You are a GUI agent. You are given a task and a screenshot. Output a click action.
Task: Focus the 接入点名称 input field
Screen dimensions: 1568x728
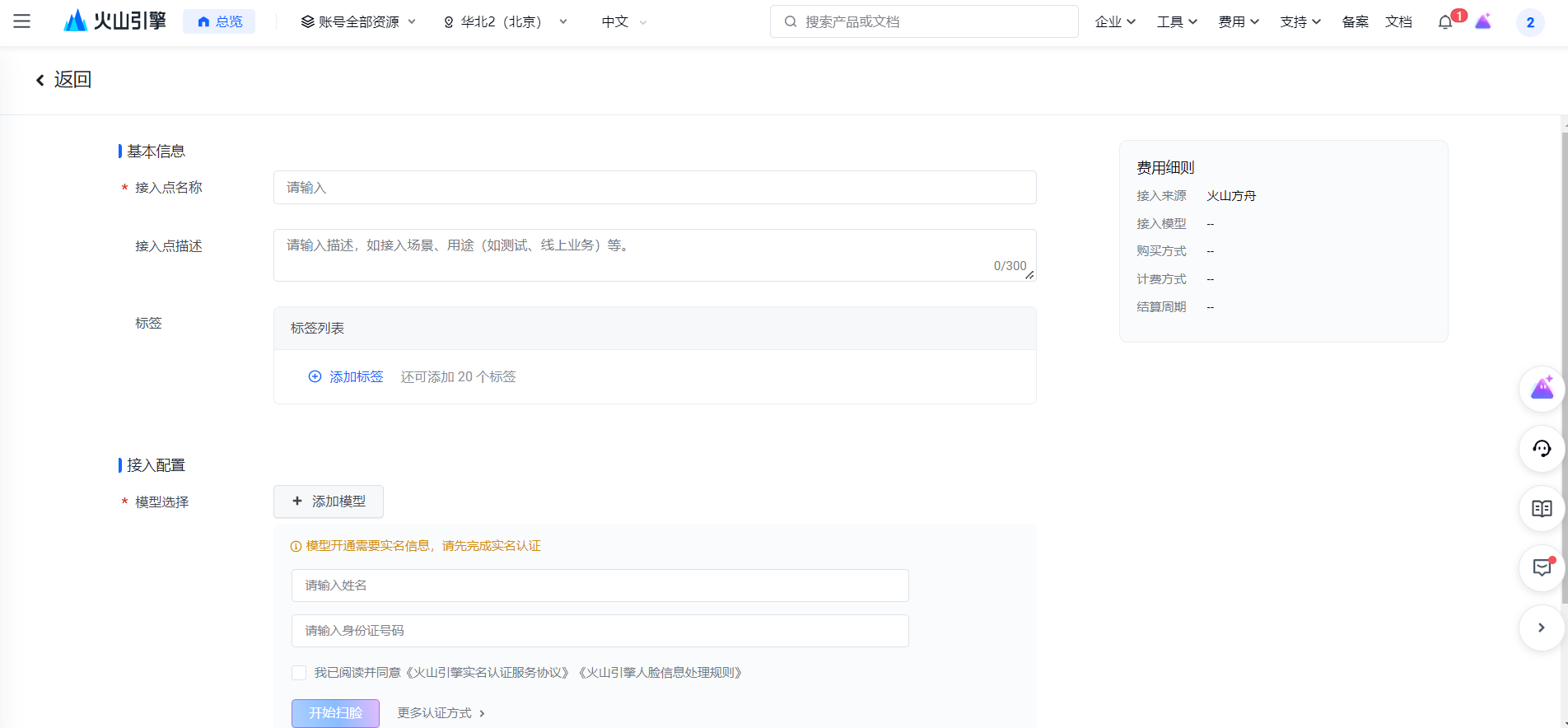pos(655,188)
